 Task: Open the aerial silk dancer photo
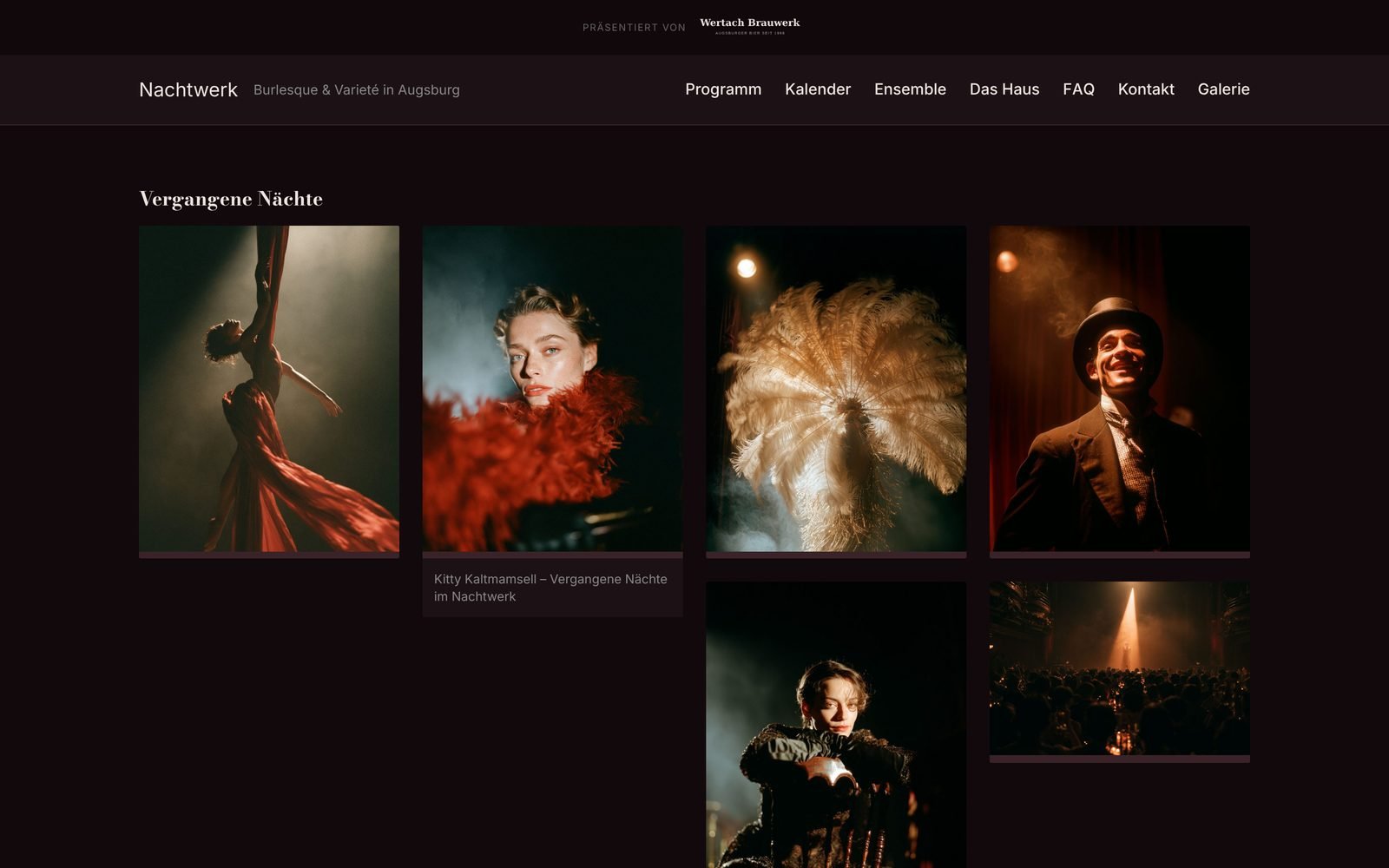coord(269,389)
